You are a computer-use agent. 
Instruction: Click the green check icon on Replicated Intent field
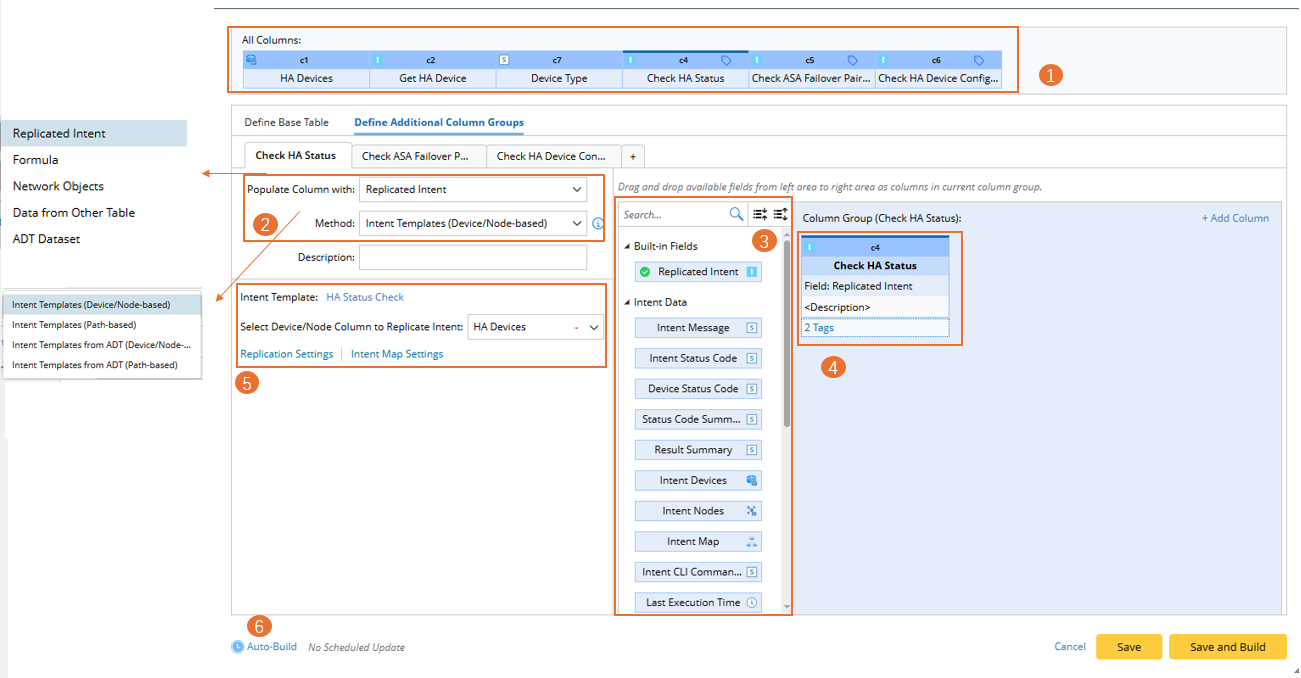click(646, 272)
